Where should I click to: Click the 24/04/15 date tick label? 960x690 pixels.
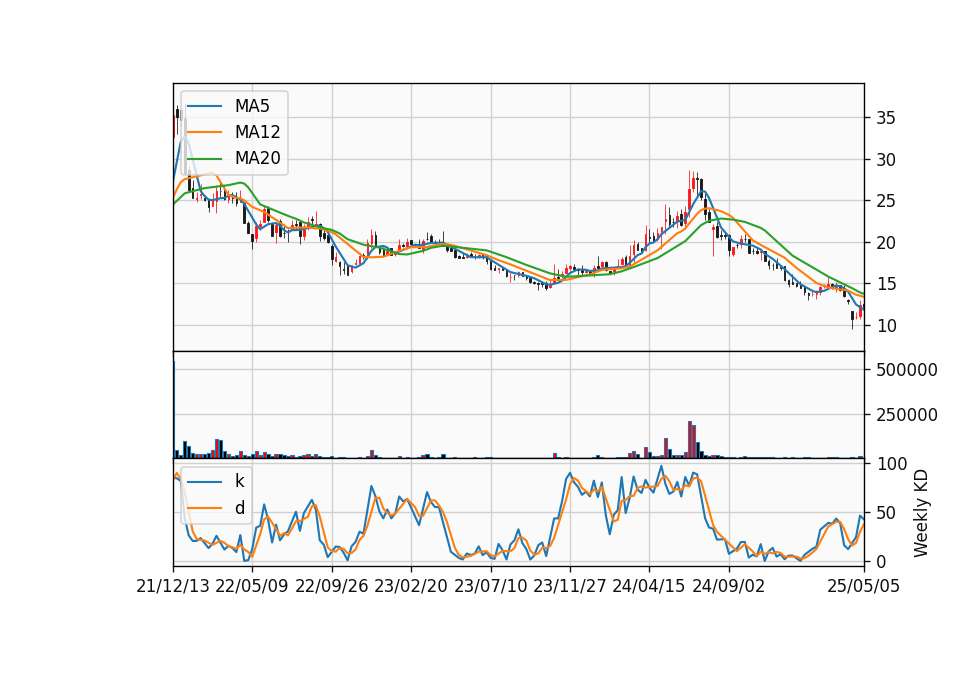[x=649, y=586]
